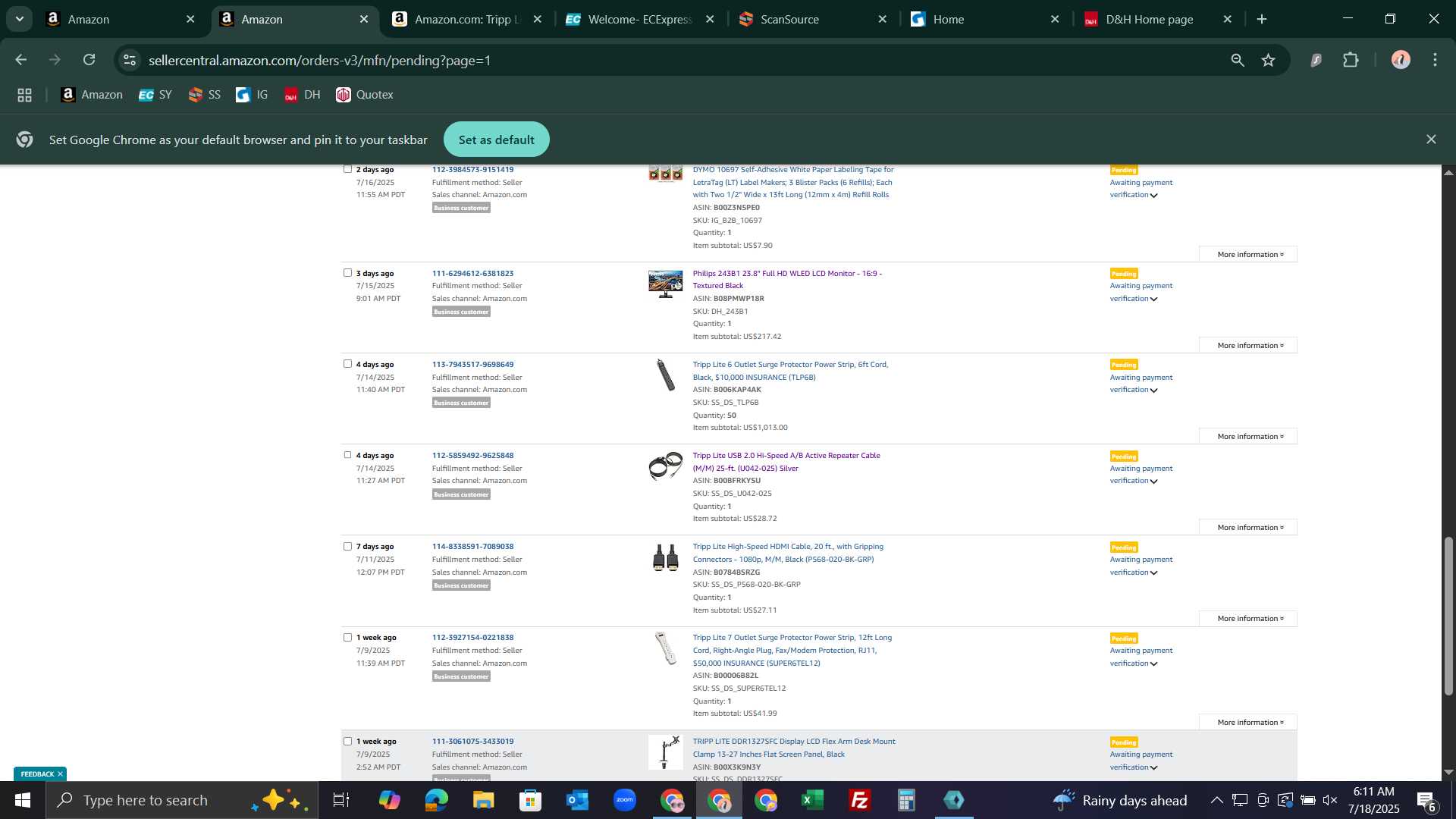Open Microsoft Store from taskbar
The height and width of the screenshot is (819, 1456).
tap(530, 800)
